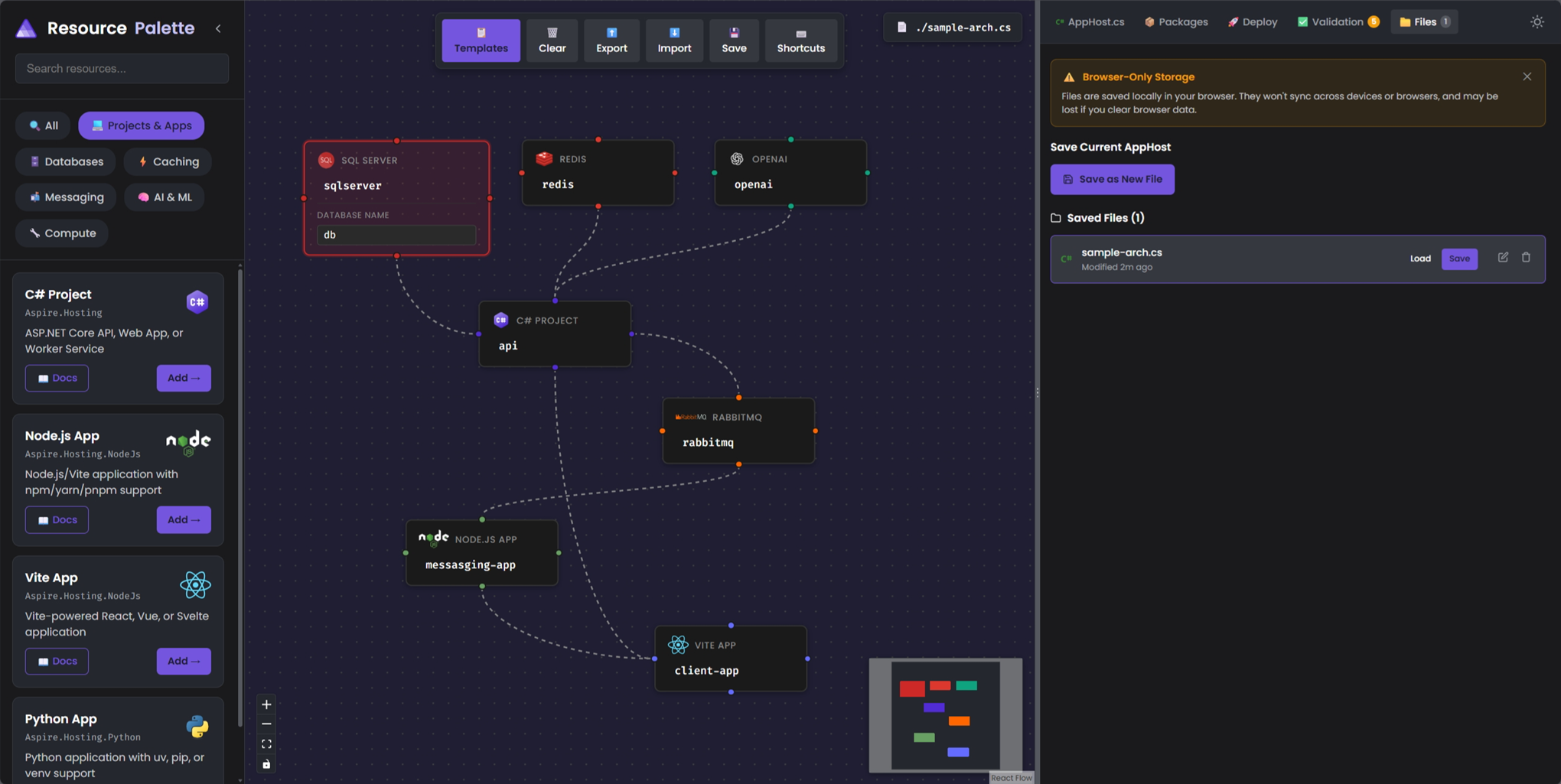Viewport: 1561px width, 784px height.
Task: Toggle light mode with the sun icon
Action: [x=1537, y=21]
